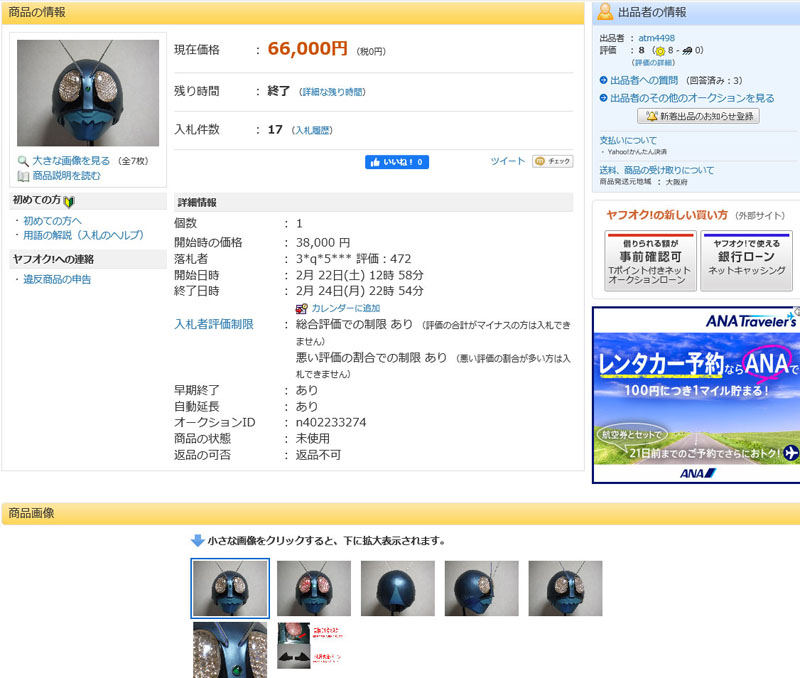
Task: Open 出品者のその他のオークションを見る link
Action: (x=692, y=98)
